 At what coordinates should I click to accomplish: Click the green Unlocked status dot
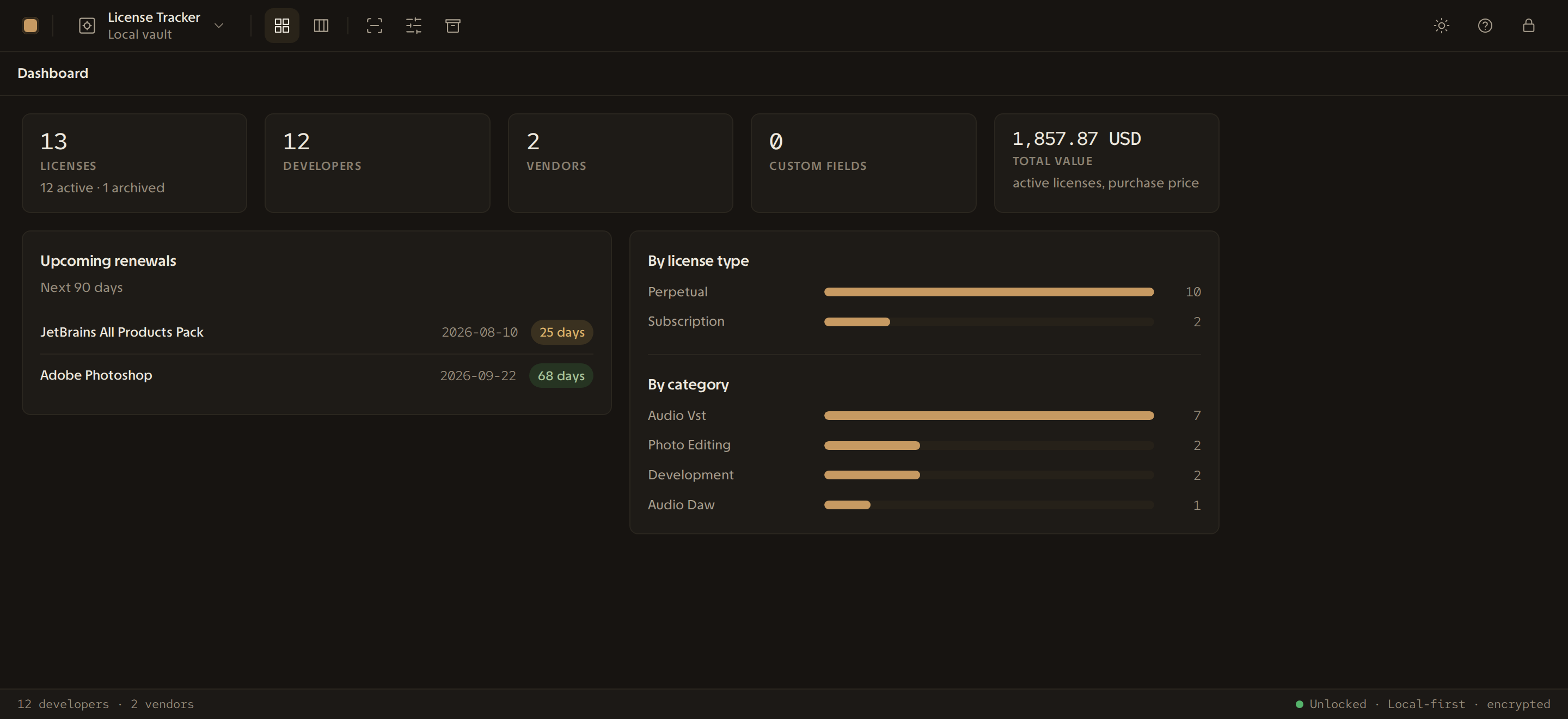pyautogui.click(x=1300, y=704)
